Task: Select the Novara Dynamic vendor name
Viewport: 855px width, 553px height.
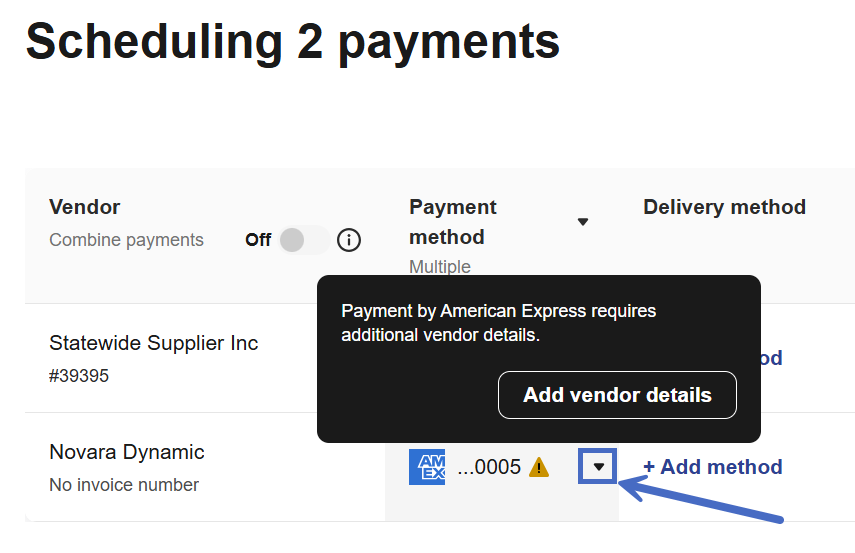Action: pos(126,452)
